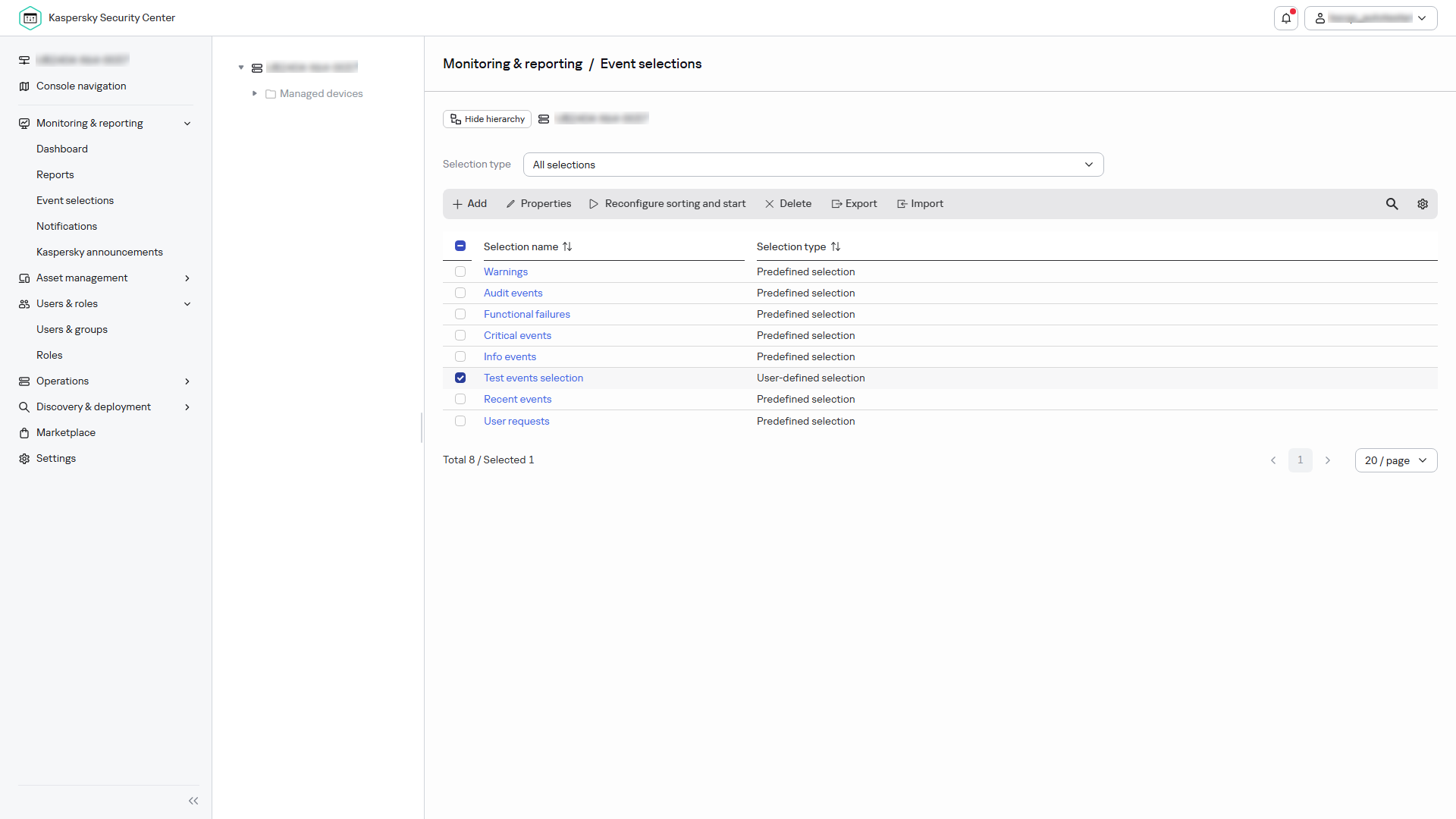Toggle the select-all header checkbox
The image size is (1456, 819).
click(x=460, y=246)
